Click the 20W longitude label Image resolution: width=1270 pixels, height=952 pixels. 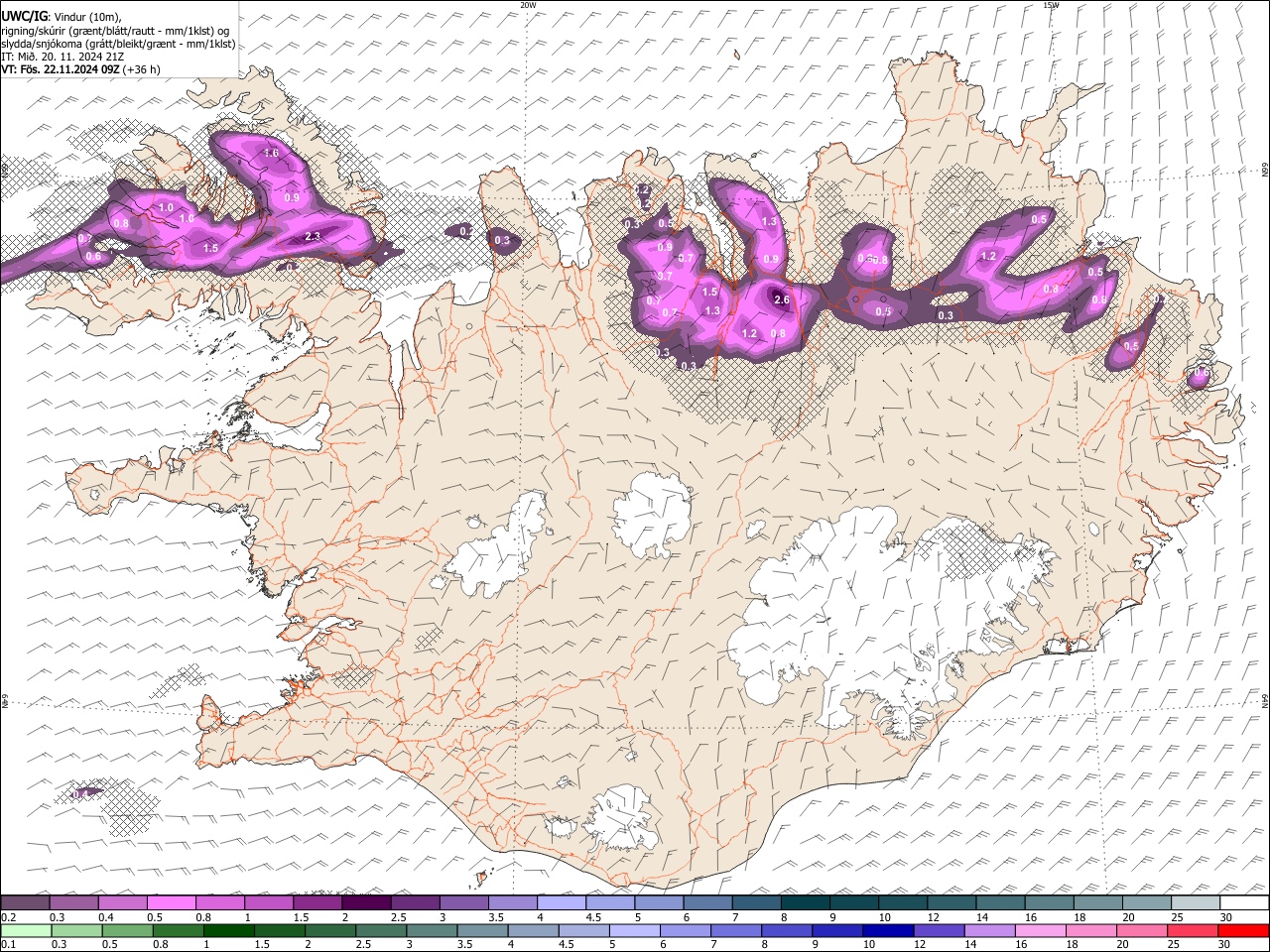pyautogui.click(x=528, y=5)
